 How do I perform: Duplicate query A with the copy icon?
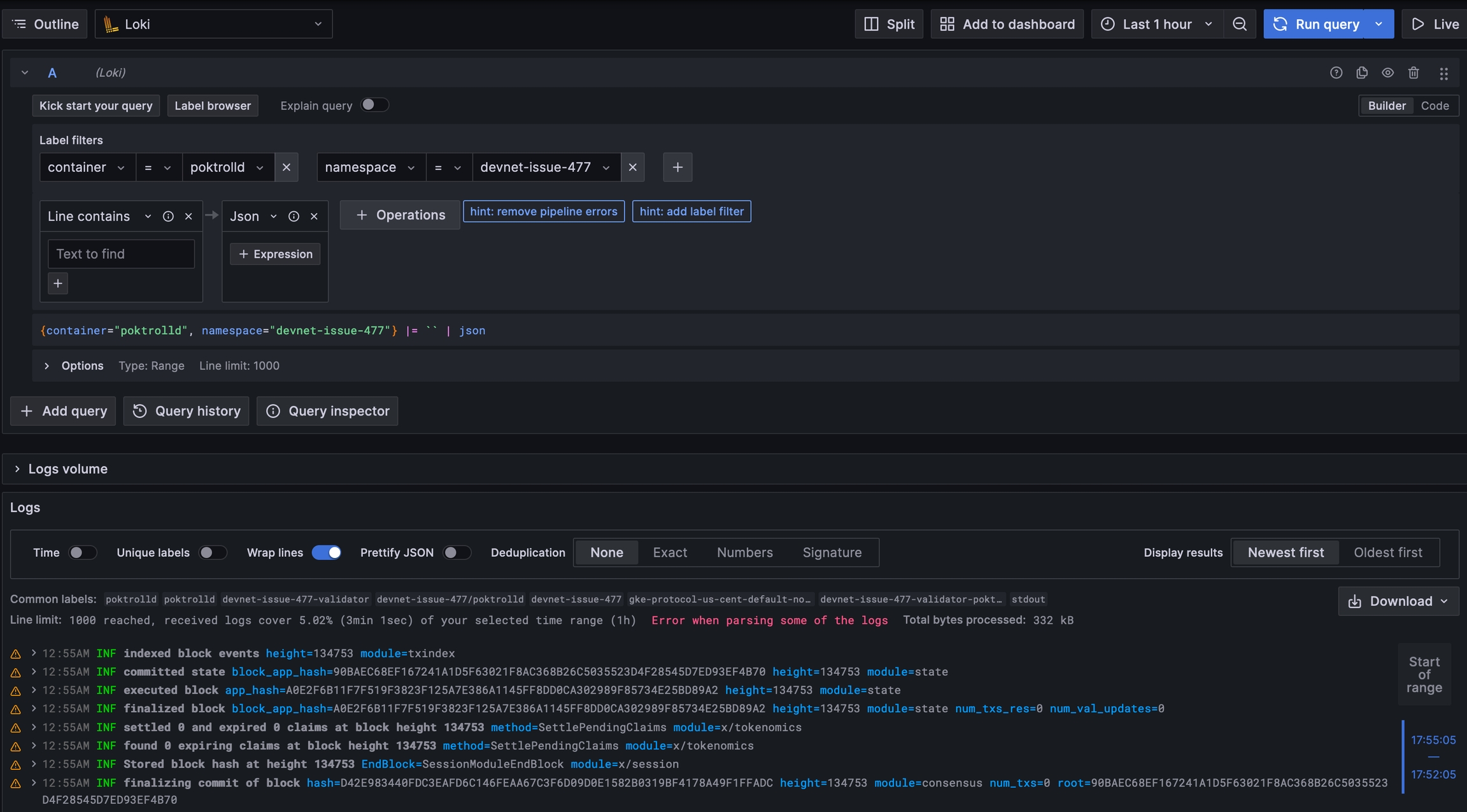[1362, 73]
